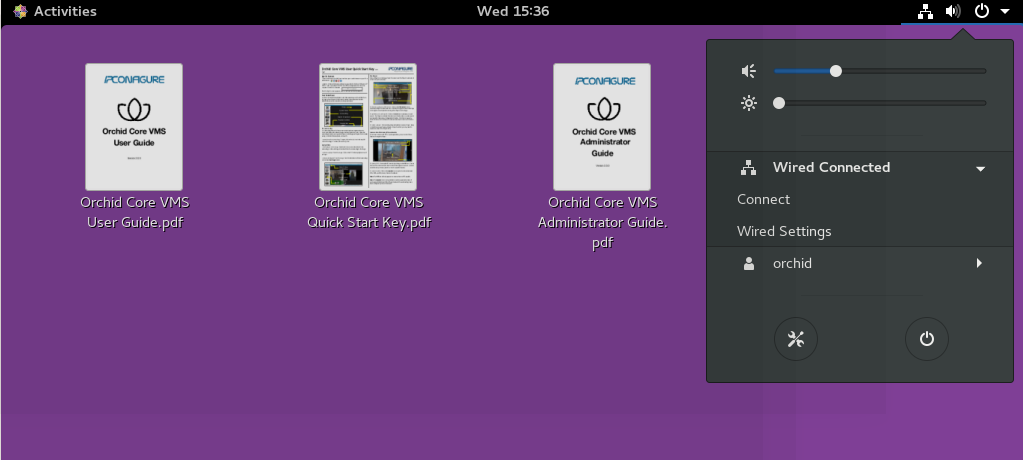Click the 'Orchid Core VMS User Guide.pdf' label
Viewport: 1023px width, 460px height.
[135, 212]
